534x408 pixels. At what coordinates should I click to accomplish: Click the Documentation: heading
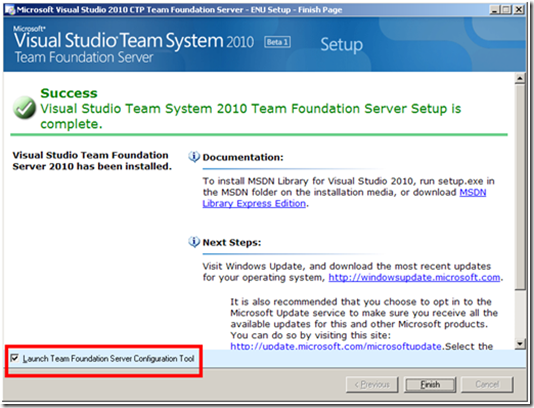(243, 157)
